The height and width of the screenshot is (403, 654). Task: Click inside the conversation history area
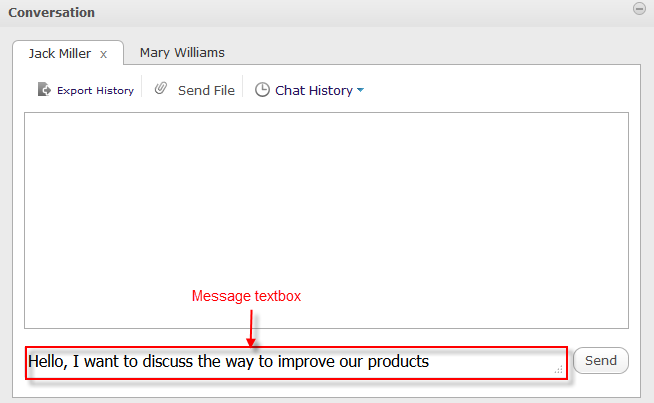[326, 220]
